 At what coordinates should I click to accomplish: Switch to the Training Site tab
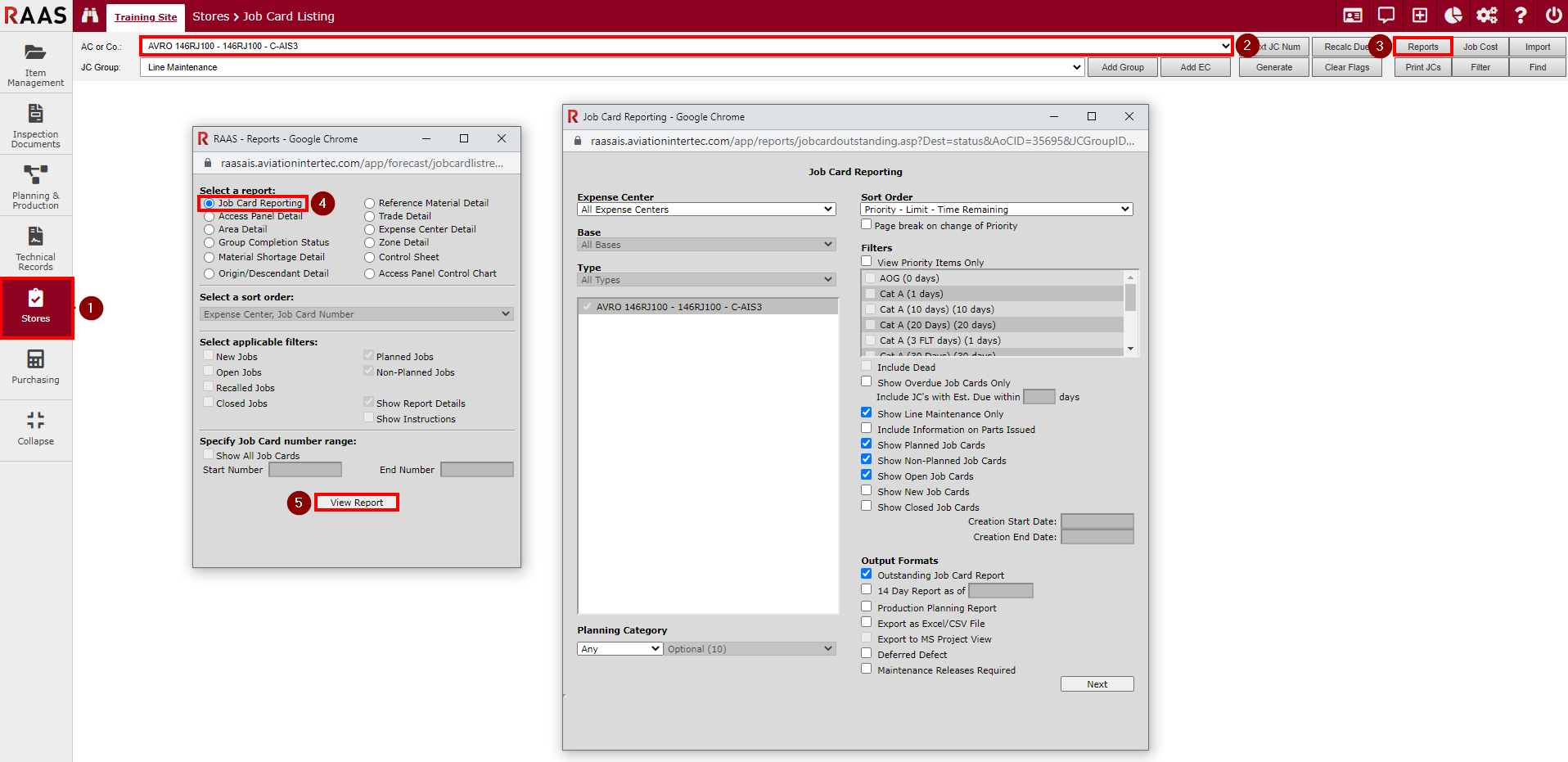point(146,17)
